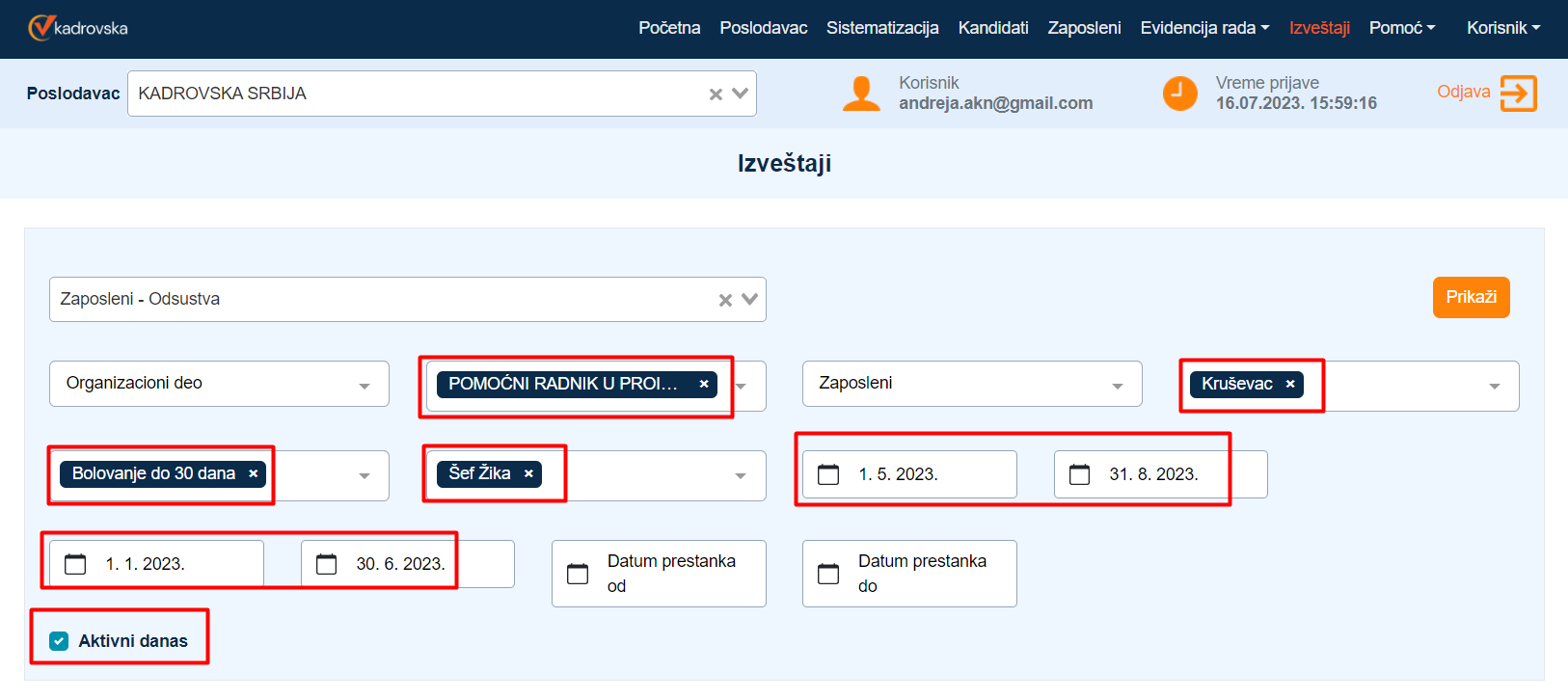Open the Evidencija rada menu
The image size is (1568, 699).
coord(1203,28)
